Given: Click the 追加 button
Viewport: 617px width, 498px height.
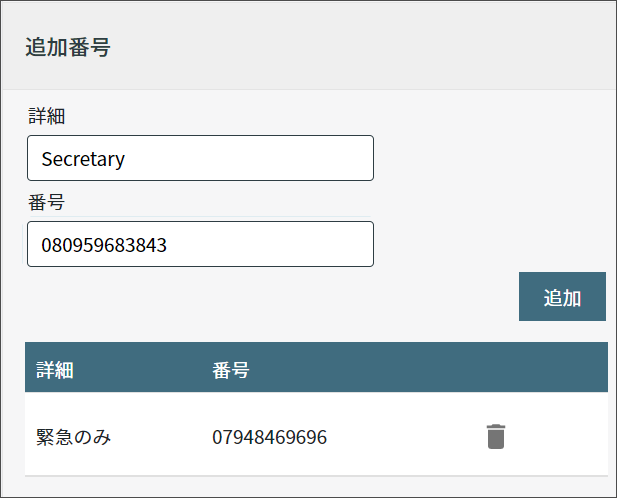Looking at the screenshot, I should (562, 297).
